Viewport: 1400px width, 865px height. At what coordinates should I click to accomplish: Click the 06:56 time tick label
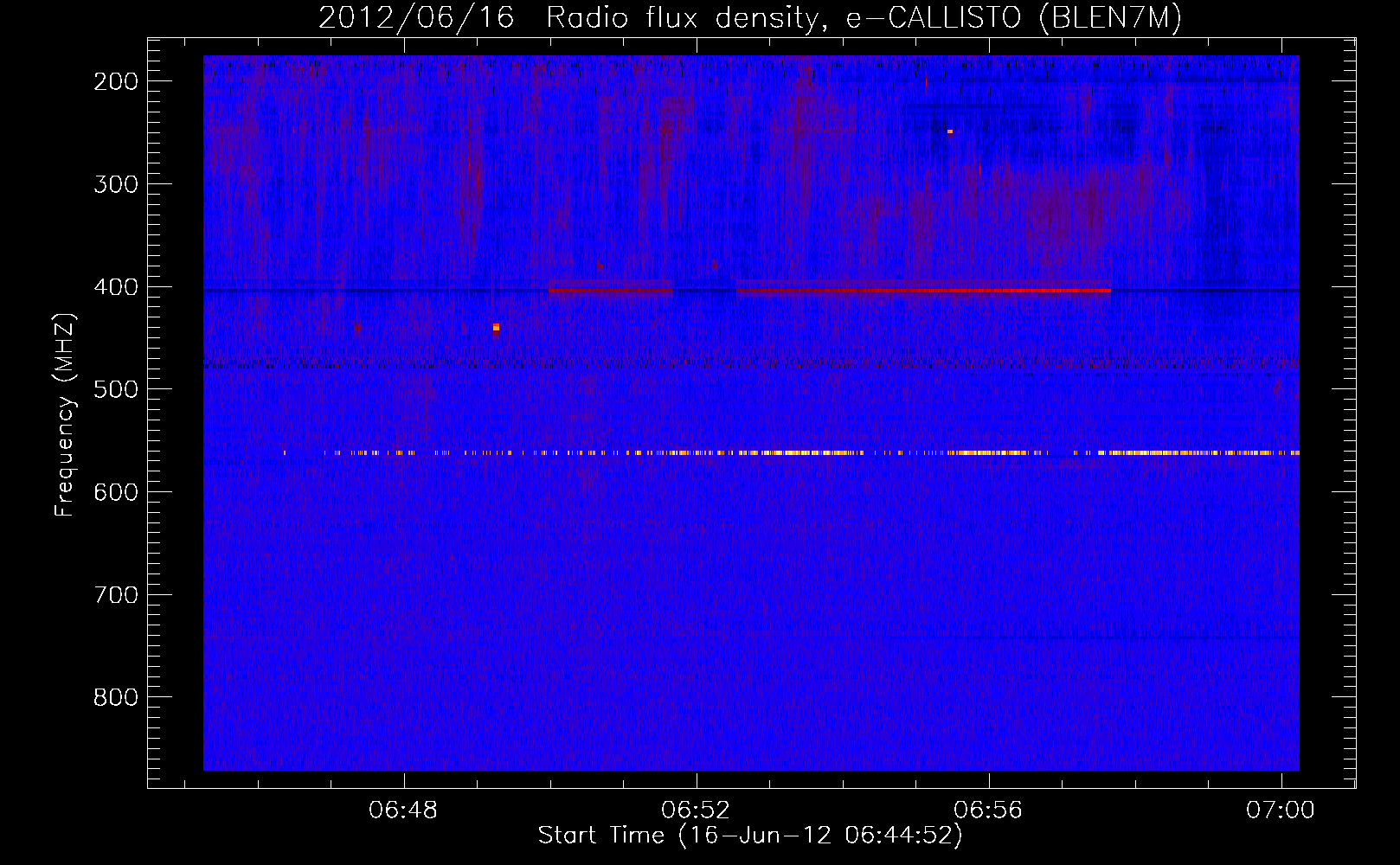tap(988, 811)
